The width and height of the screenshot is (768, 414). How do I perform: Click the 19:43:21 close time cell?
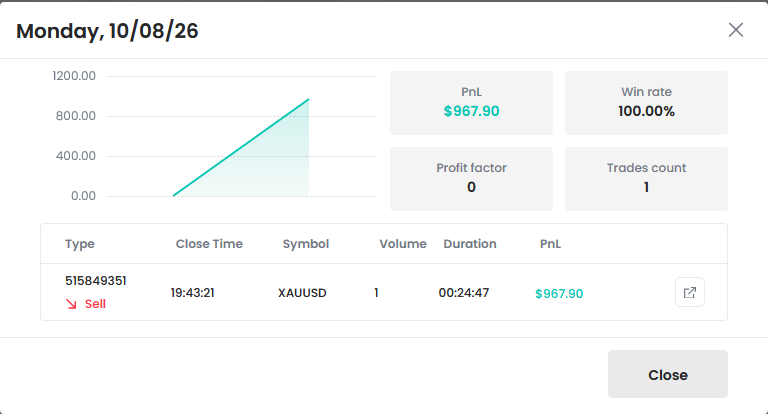click(x=192, y=293)
